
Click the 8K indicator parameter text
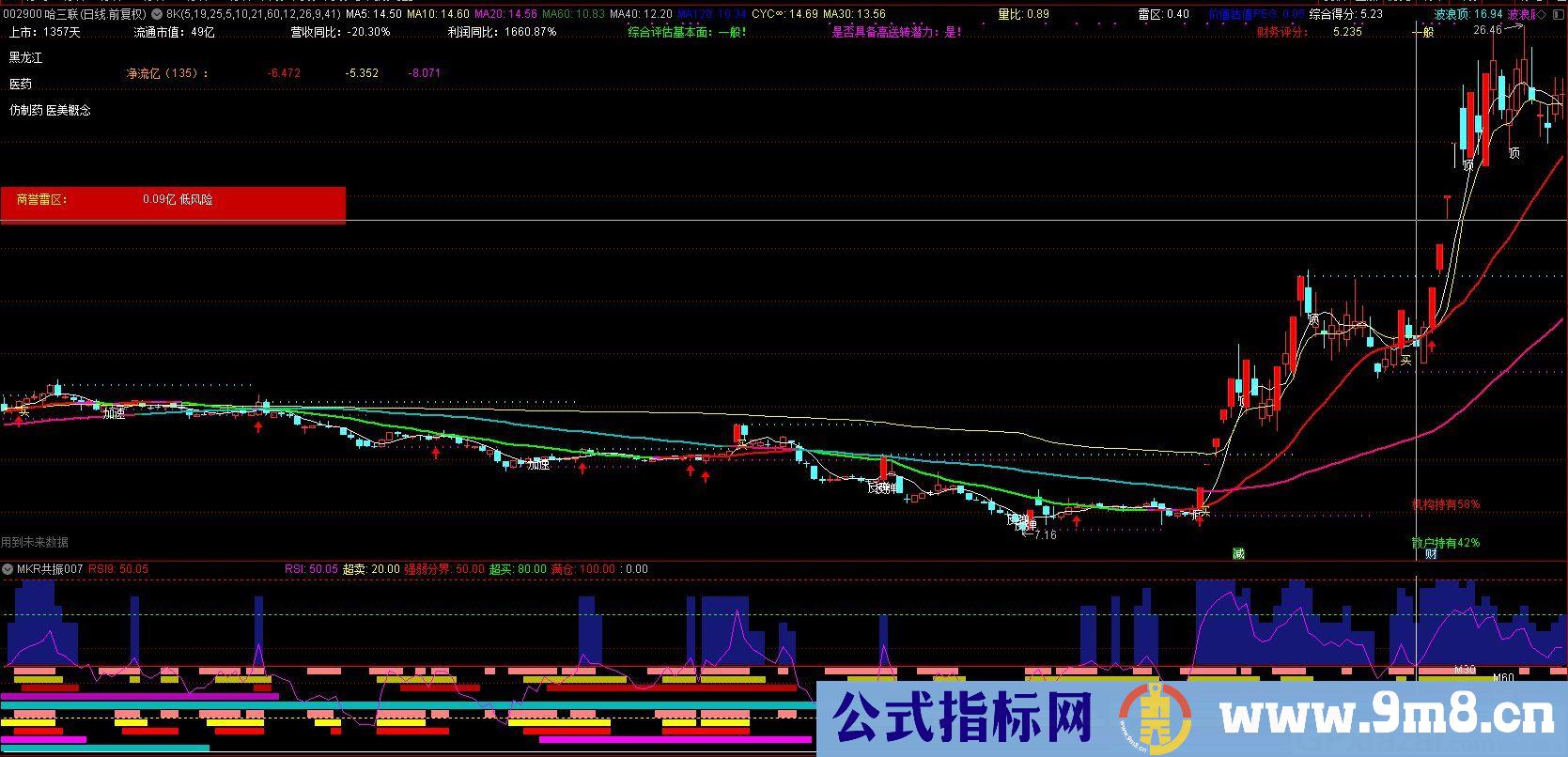point(252,15)
